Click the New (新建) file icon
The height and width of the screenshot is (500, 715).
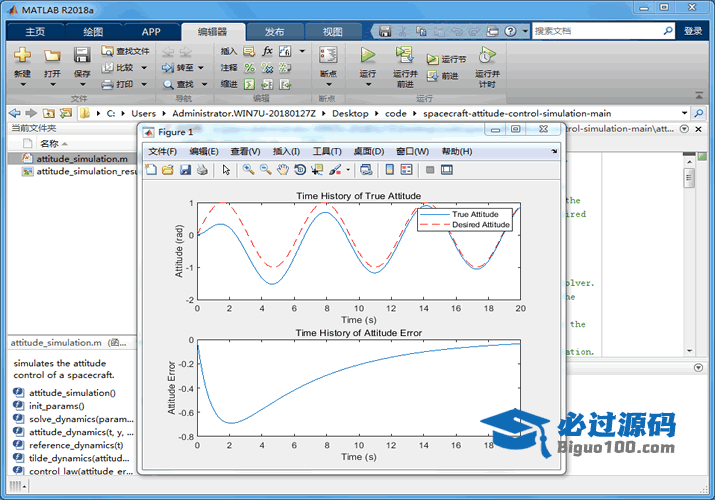click(x=22, y=56)
